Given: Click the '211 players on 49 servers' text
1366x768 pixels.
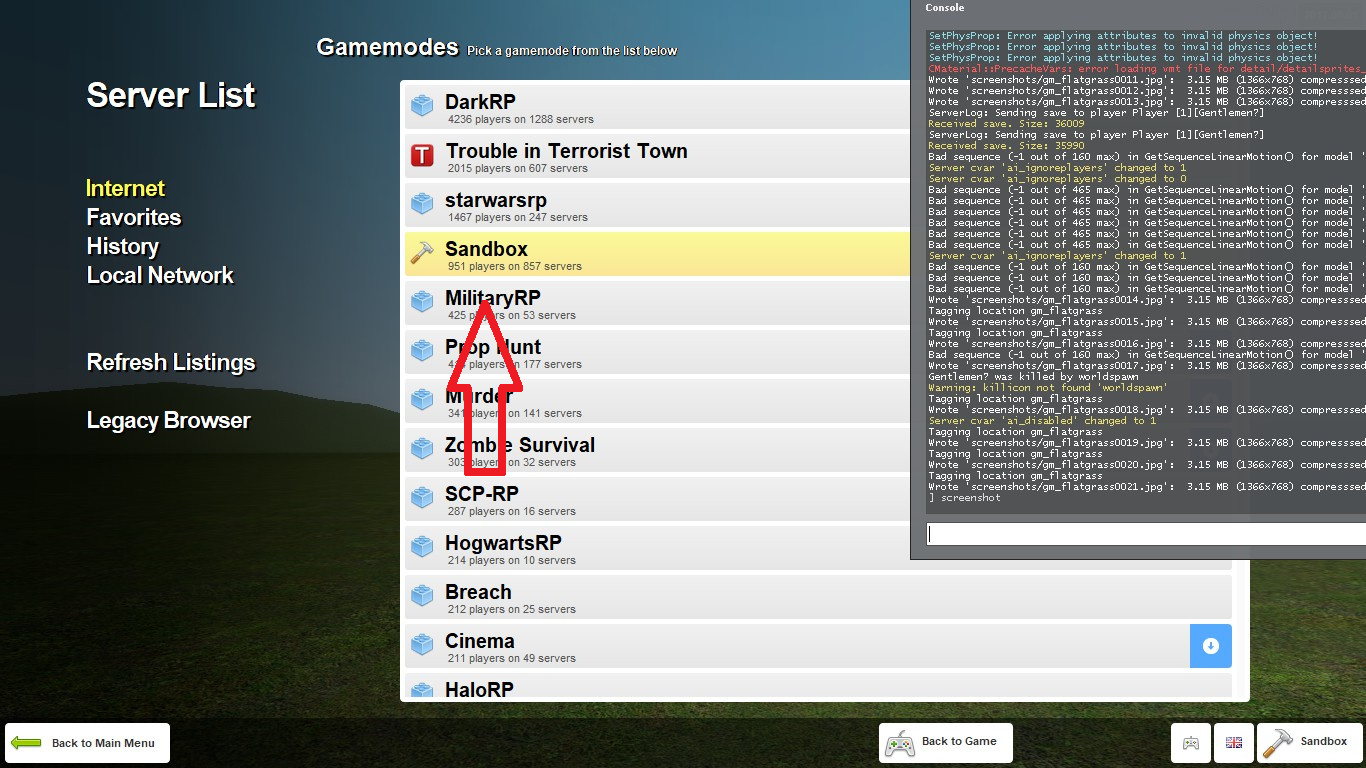Looking at the screenshot, I should tap(512, 659).
